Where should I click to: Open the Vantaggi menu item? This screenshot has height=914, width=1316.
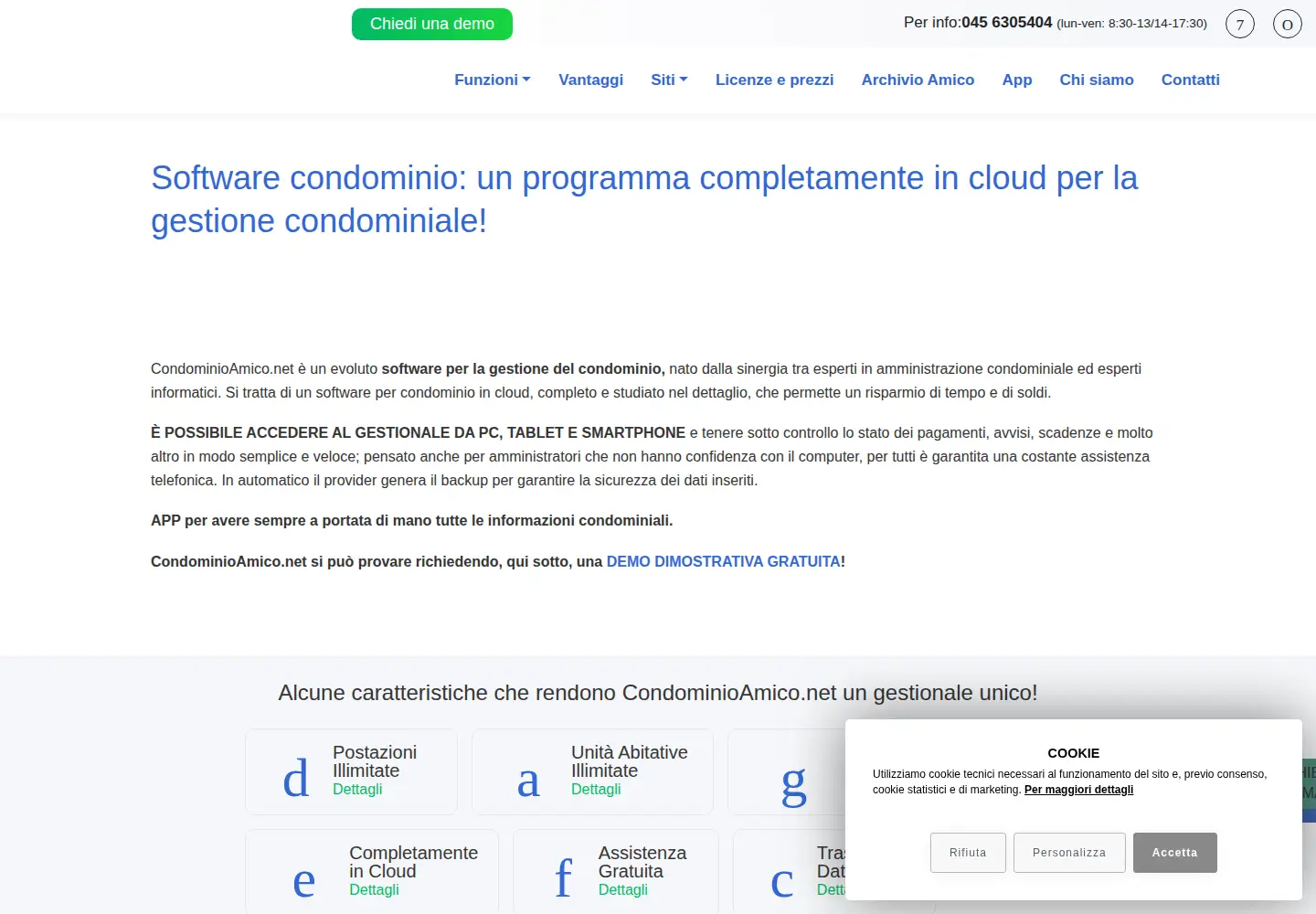pyautogui.click(x=591, y=80)
